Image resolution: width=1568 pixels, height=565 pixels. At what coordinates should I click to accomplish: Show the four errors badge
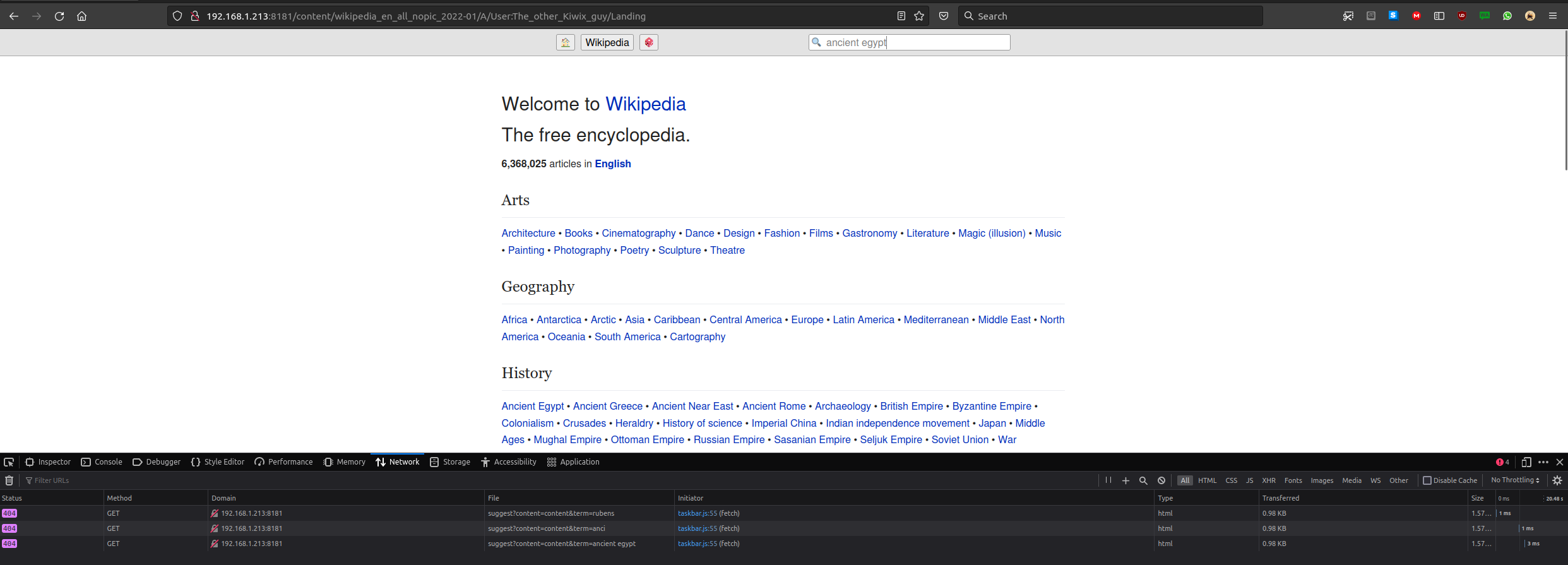[1503, 462]
